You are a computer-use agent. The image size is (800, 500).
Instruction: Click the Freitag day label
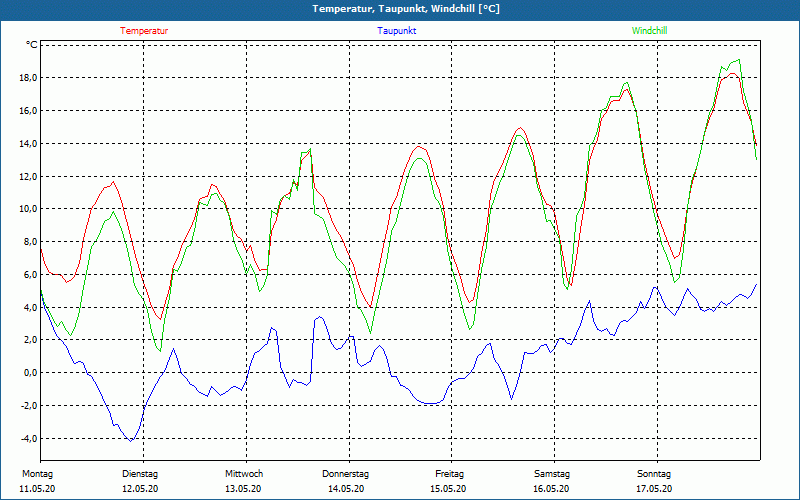[x=450, y=474]
